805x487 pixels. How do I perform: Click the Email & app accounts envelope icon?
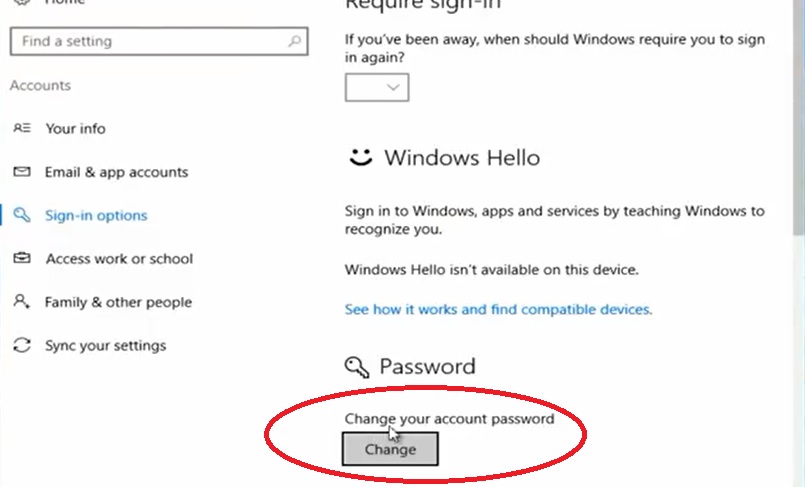22,171
